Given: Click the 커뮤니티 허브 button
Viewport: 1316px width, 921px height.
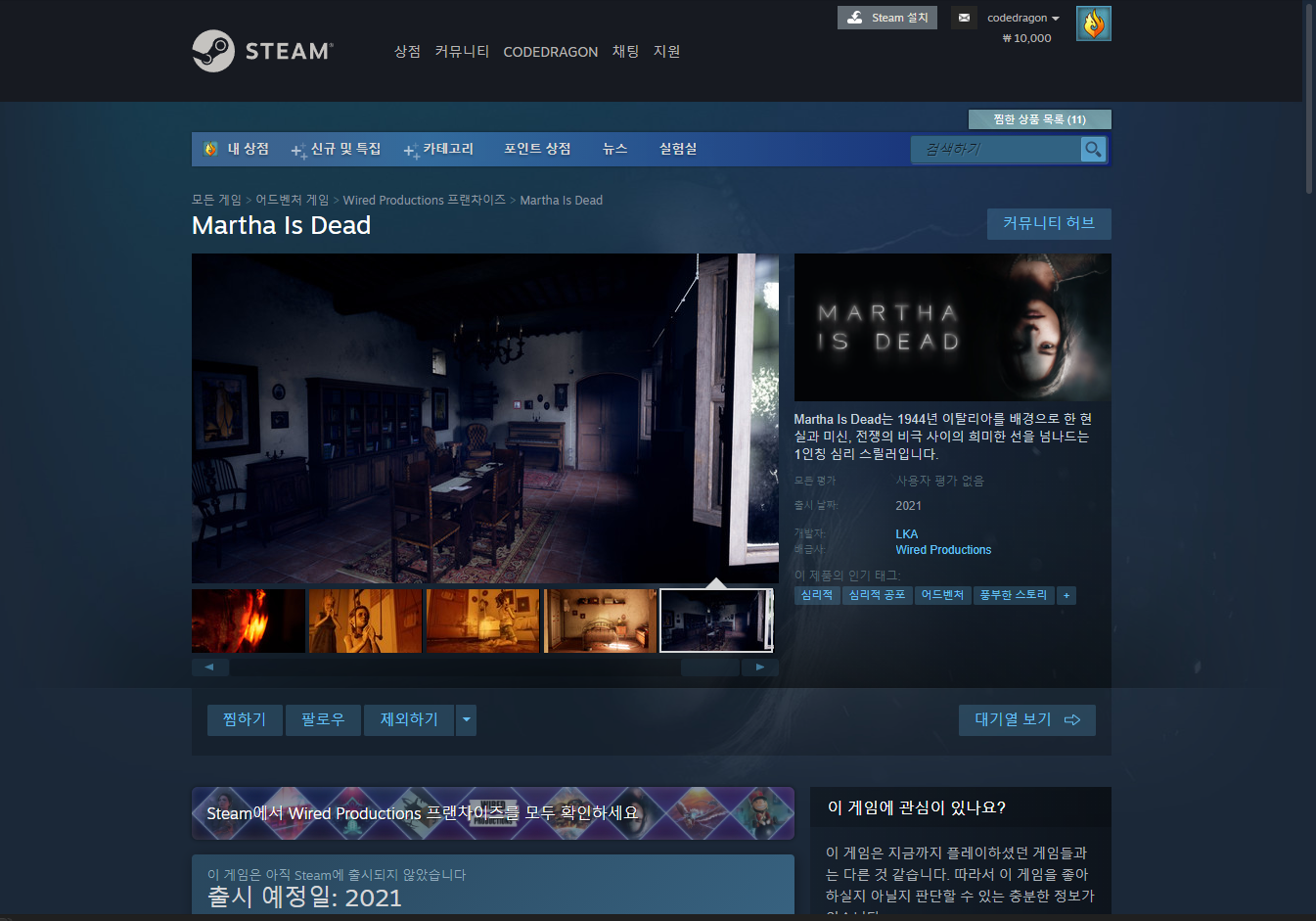Looking at the screenshot, I should tap(1049, 223).
